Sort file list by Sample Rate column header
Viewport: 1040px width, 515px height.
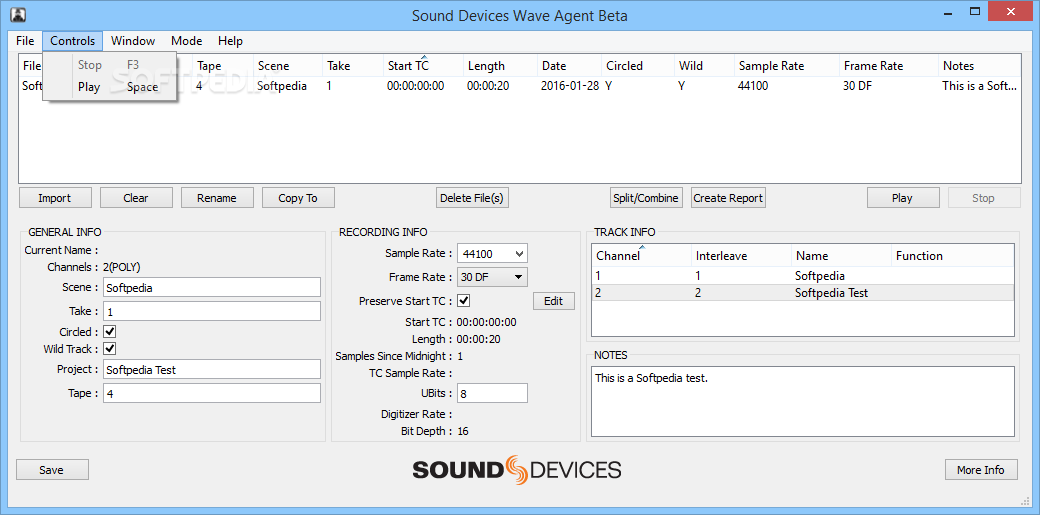pos(787,66)
